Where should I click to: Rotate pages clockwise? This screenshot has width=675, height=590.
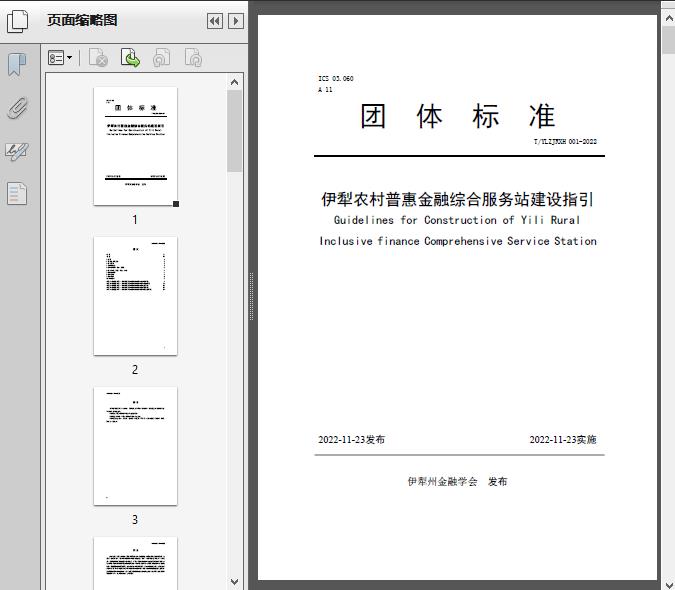point(193,58)
